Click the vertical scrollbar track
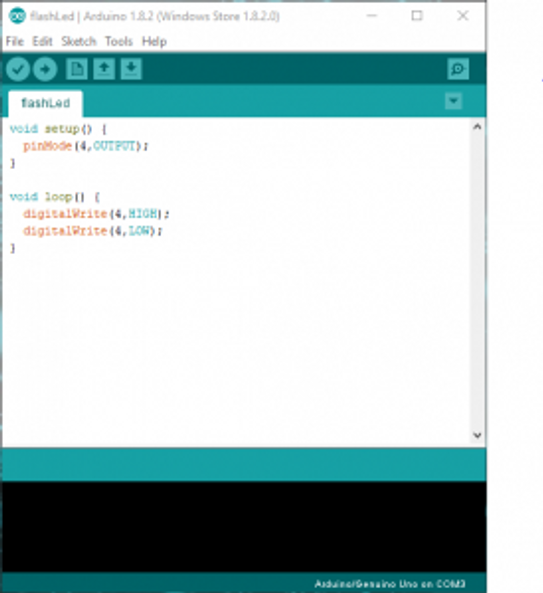Viewport: 543px width, 593px height. [x=477, y=281]
